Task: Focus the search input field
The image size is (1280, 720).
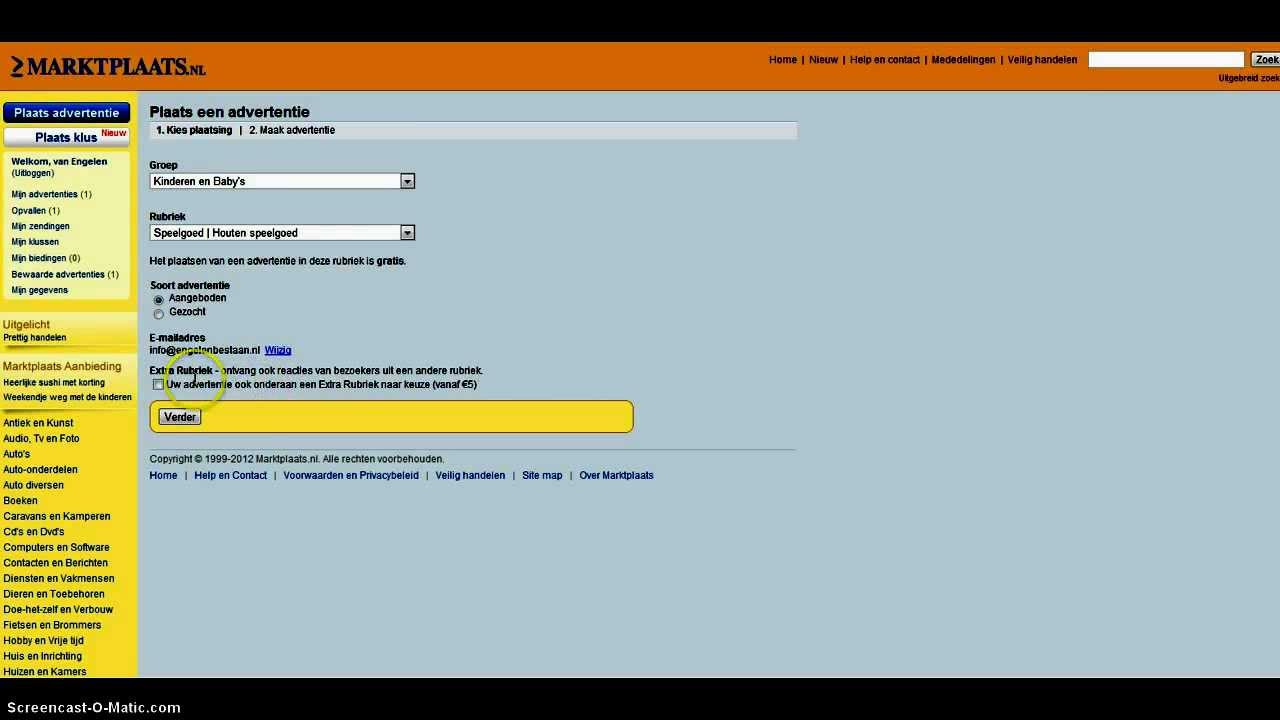Action: click(x=1166, y=60)
